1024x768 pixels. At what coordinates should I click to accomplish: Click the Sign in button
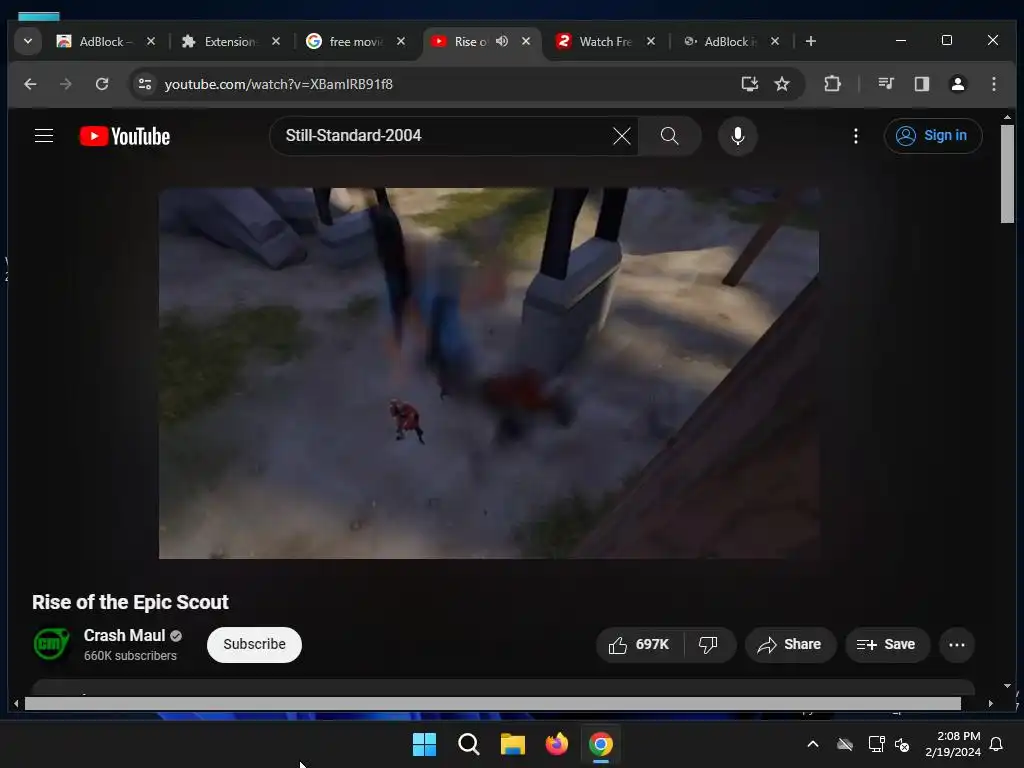pos(933,136)
